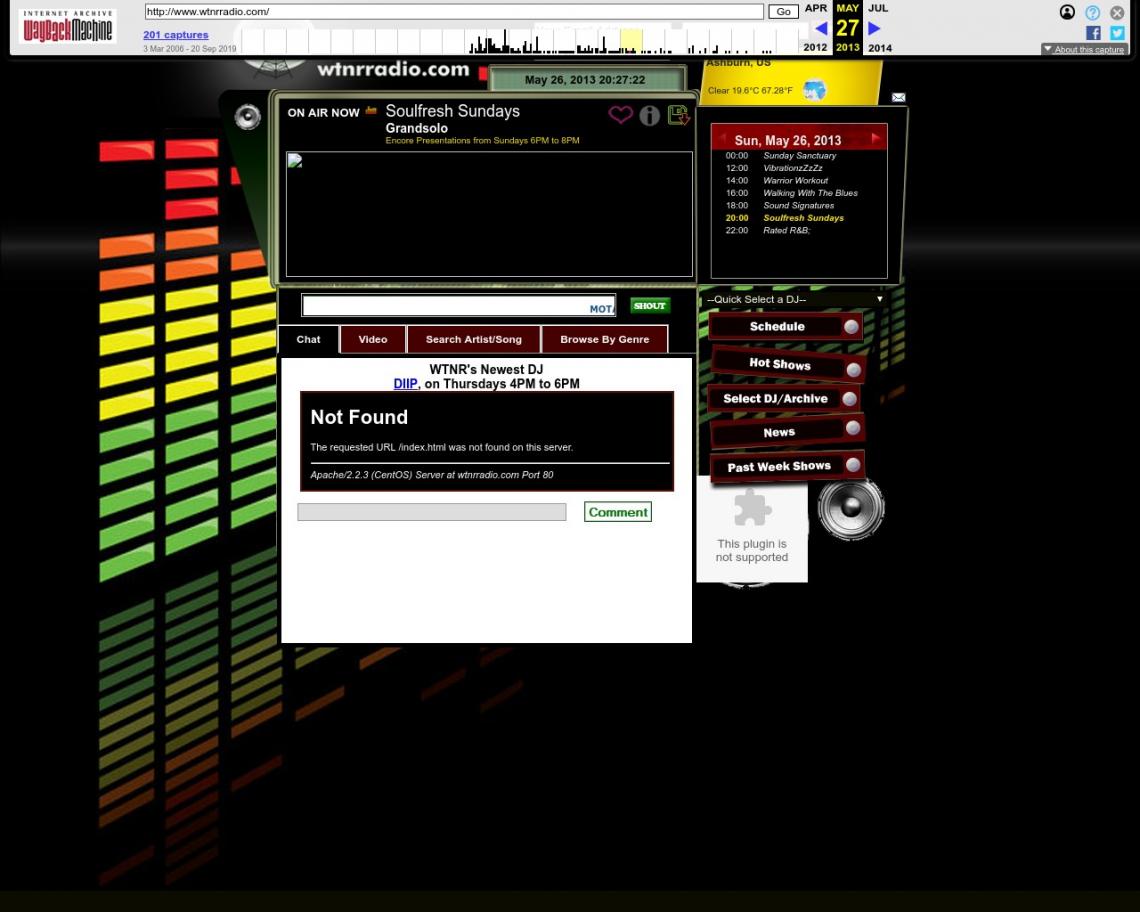Go to previous capture with left arrow
The image size is (1140, 912).
pos(821,28)
